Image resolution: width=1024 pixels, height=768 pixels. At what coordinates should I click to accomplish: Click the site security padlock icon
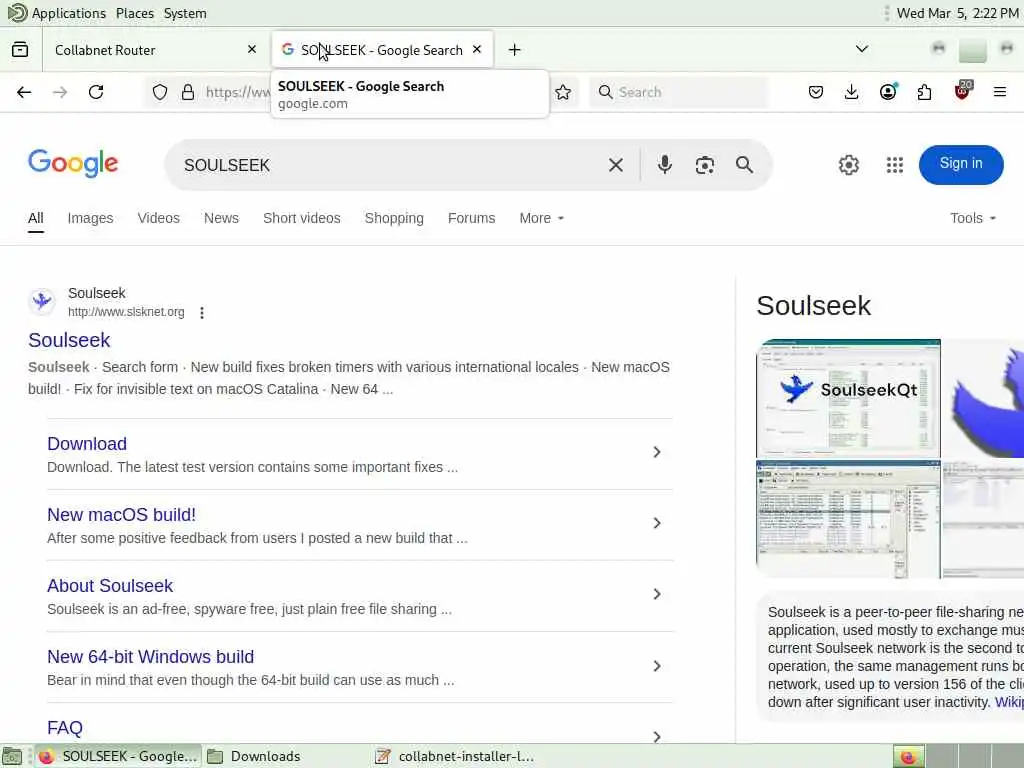188,92
